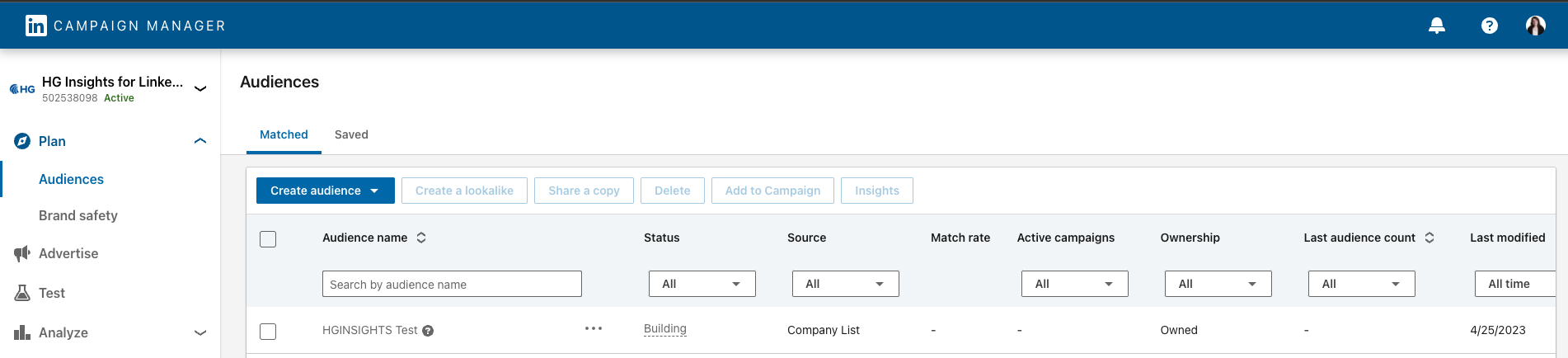Open the Status filter dropdown
Screen dimensions: 1568x358
[702, 284]
